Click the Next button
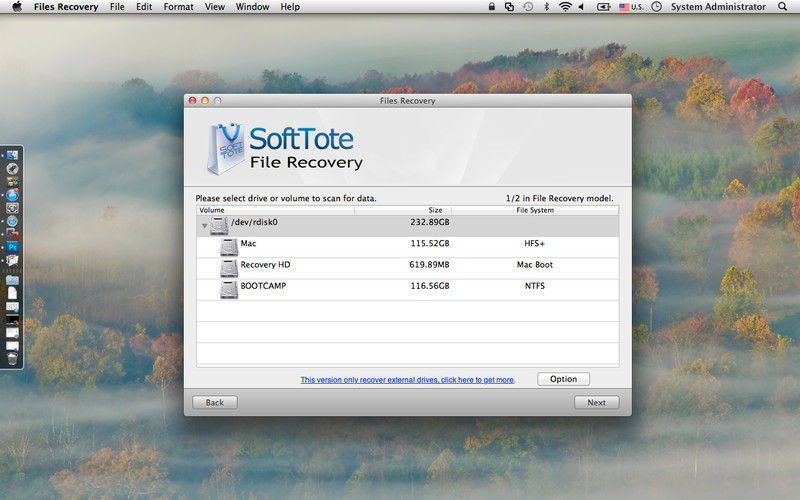The height and width of the screenshot is (500, 800). click(x=596, y=403)
